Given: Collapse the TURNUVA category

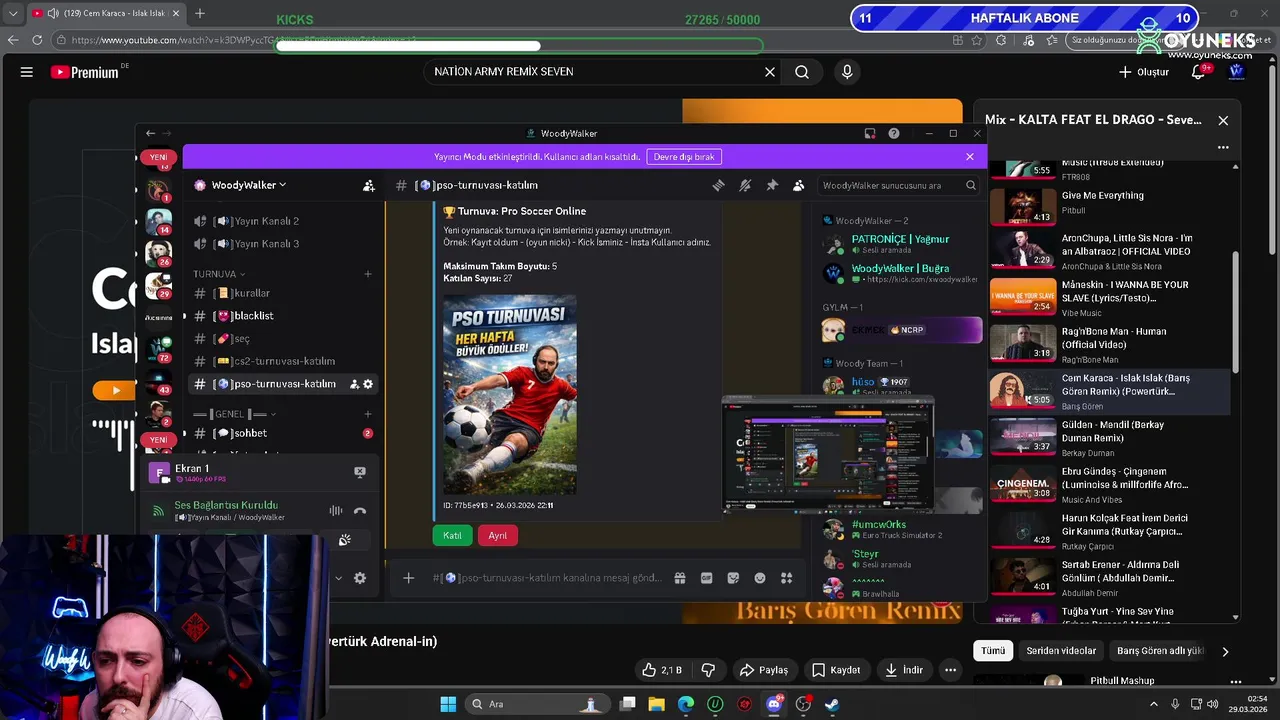Looking at the screenshot, I should pos(219,274).
